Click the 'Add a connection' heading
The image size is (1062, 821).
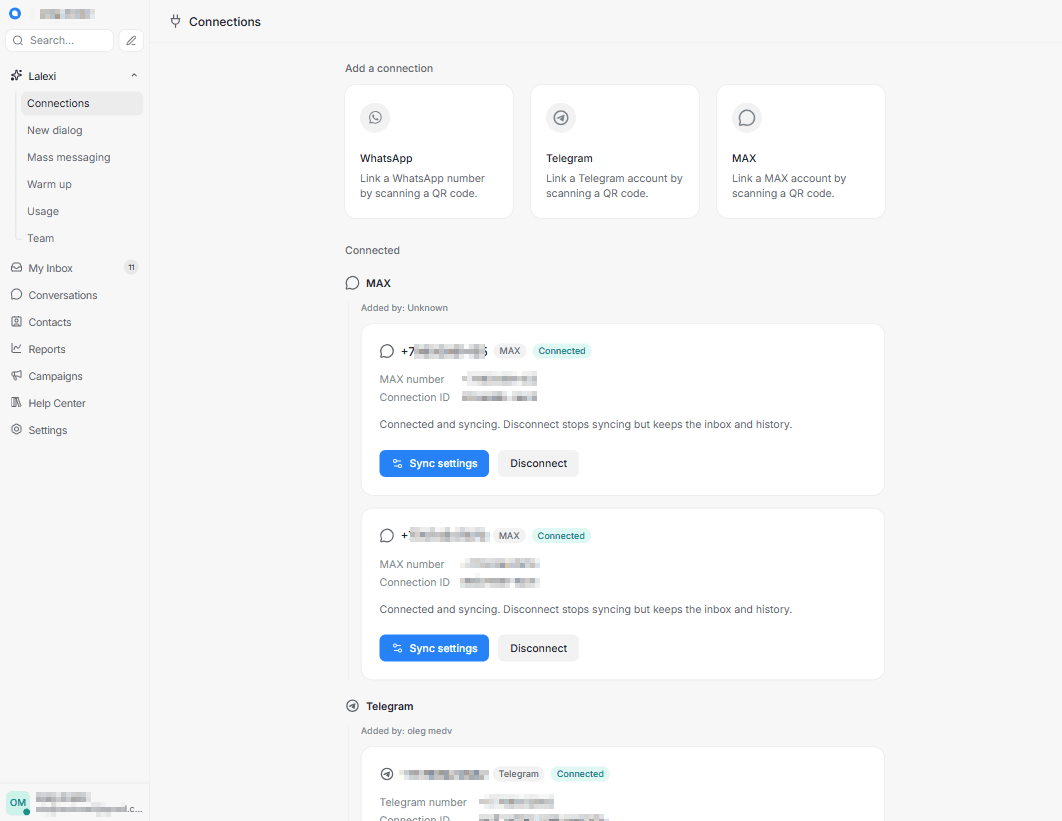pos(389,68)
